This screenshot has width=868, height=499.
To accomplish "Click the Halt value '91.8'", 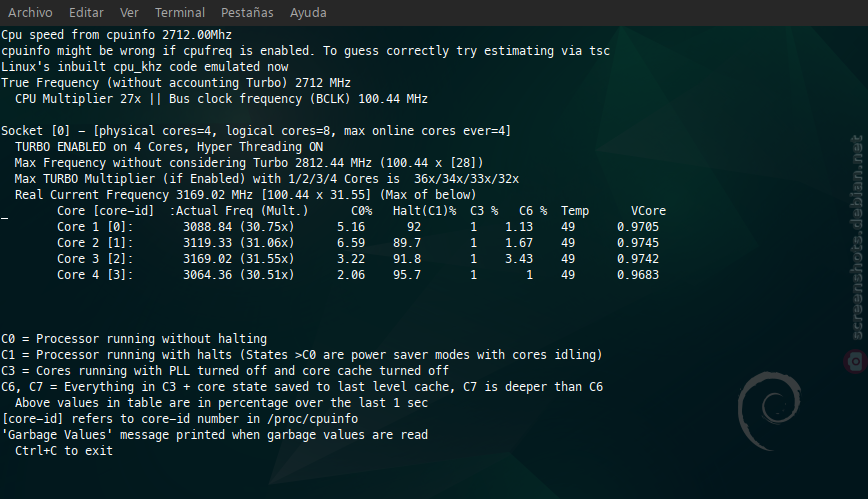I will pos(407,259).
